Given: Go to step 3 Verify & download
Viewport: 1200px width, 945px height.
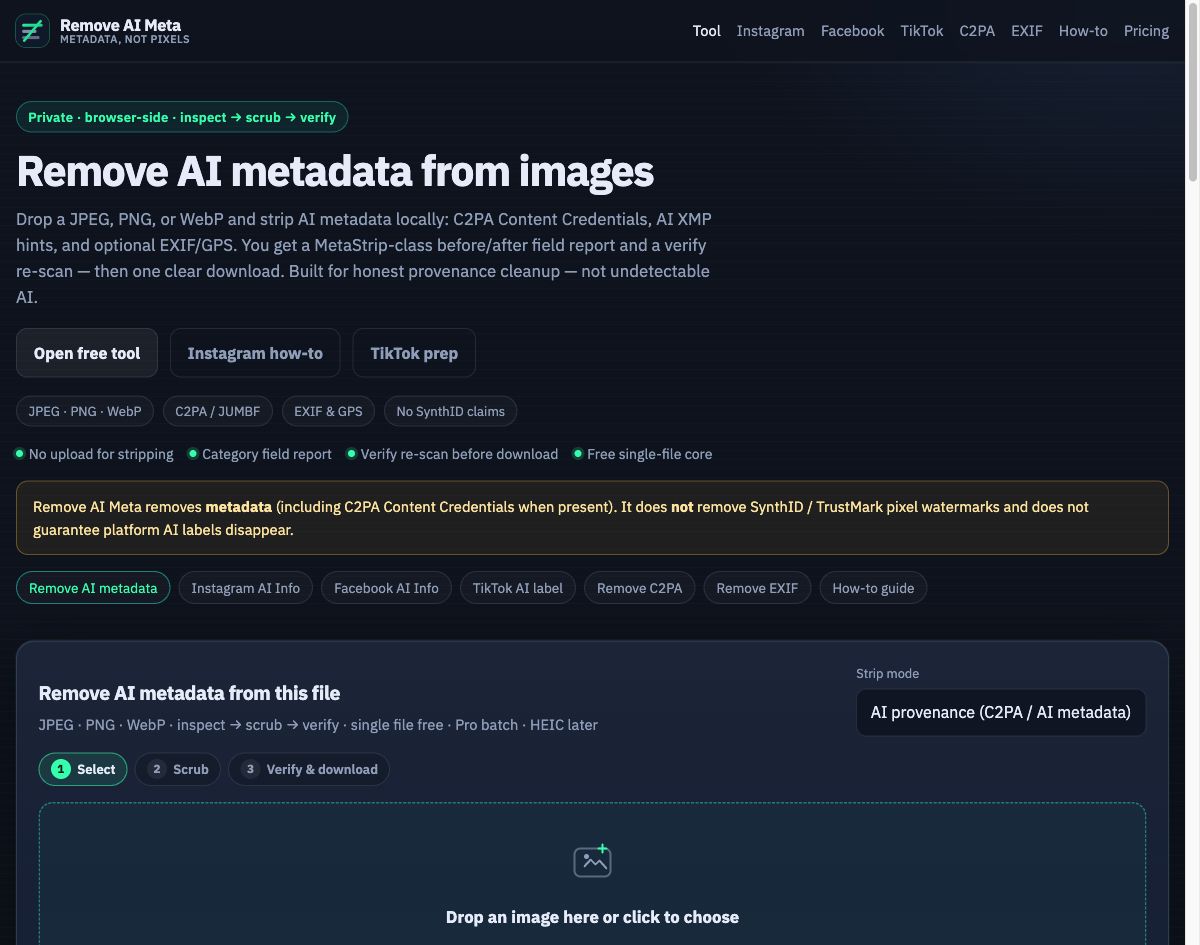Looking at the screenshot, I should (x=309, y=769).
